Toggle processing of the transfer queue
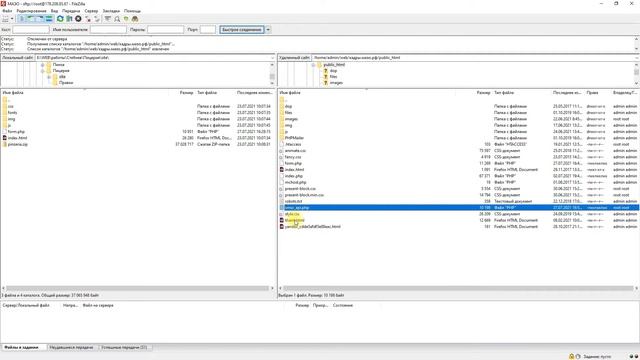640x360 pixels. (x=69, y=19)
